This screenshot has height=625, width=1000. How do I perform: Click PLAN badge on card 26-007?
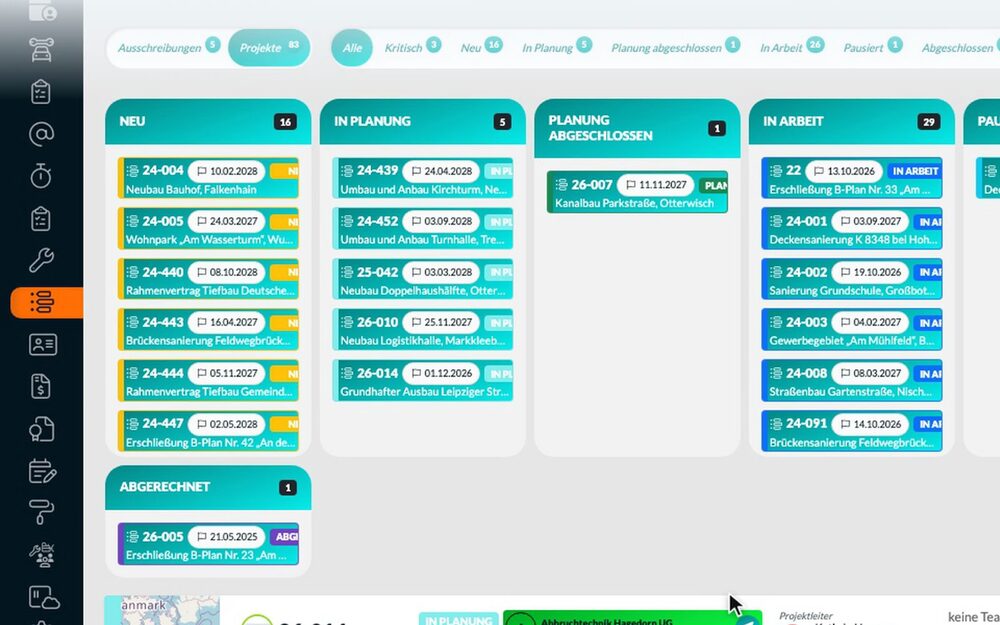(x=713, y=186)
